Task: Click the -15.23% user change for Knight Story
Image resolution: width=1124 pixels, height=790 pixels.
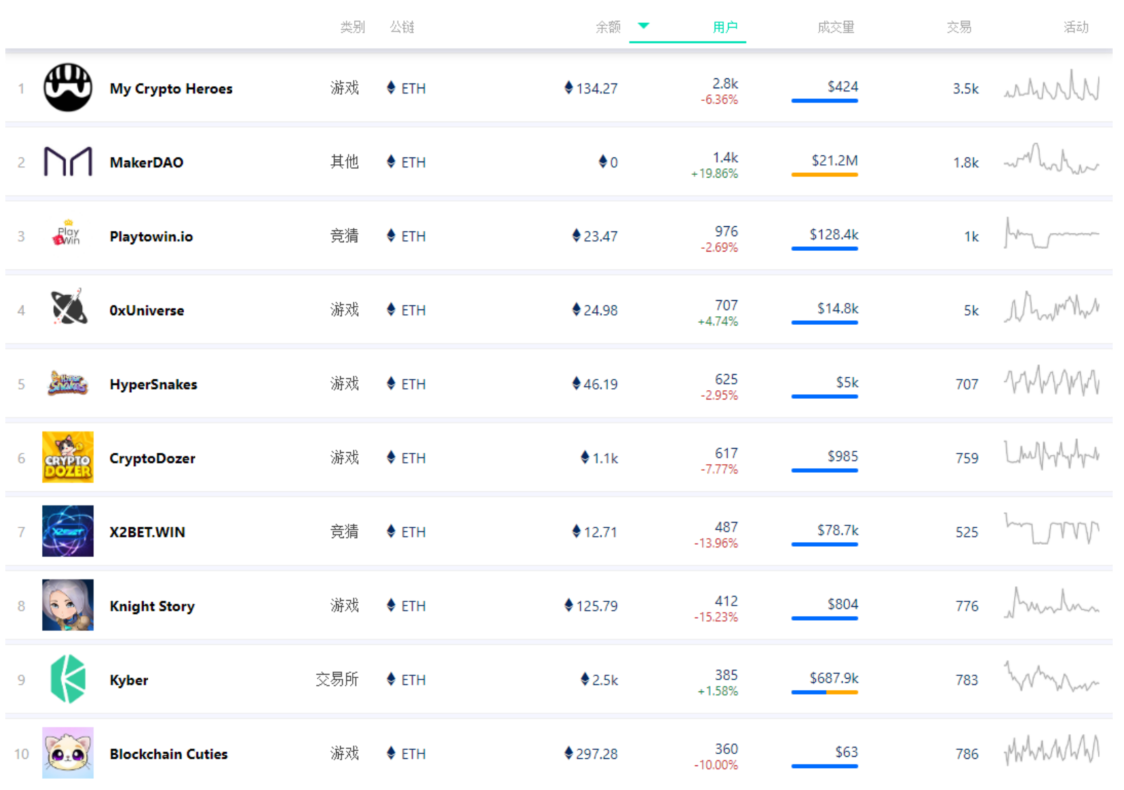Action: click(715, 617)
